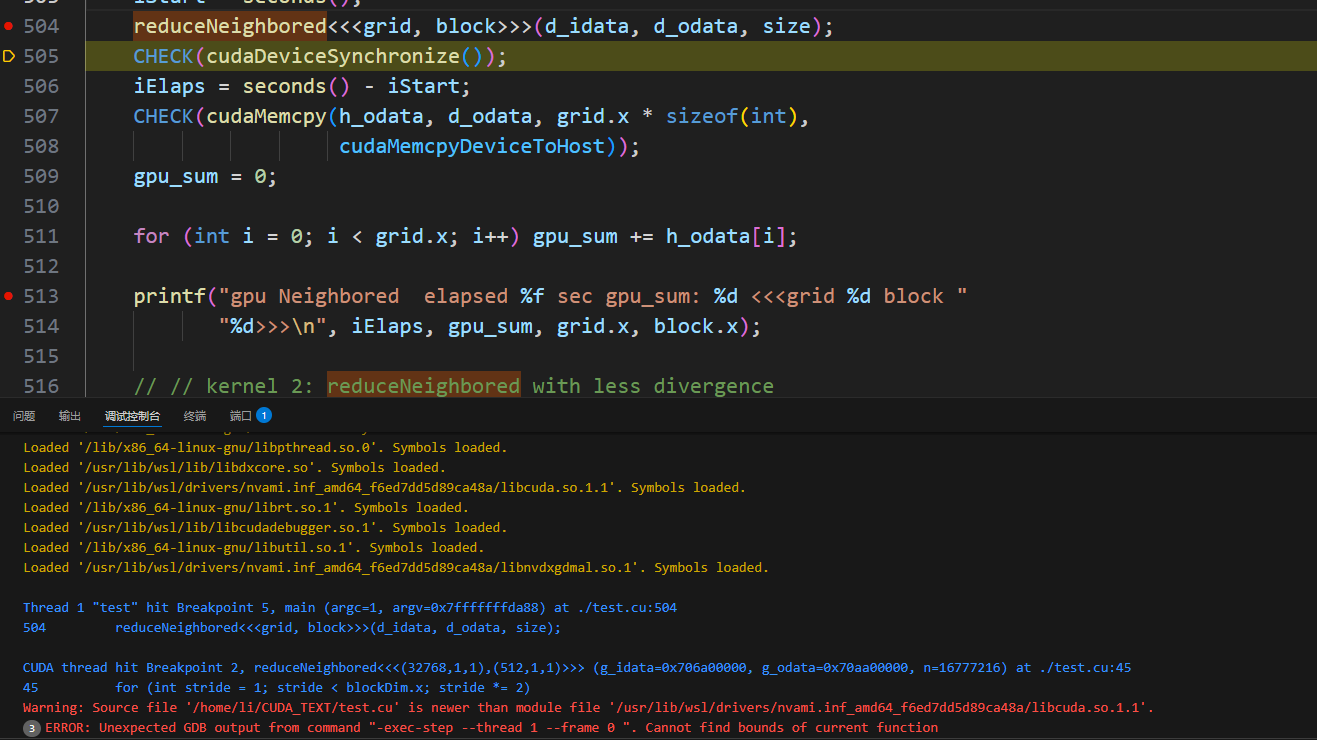1317x740 pixels.
Task: Open the 终端 tab
Action: coord(195,416)
